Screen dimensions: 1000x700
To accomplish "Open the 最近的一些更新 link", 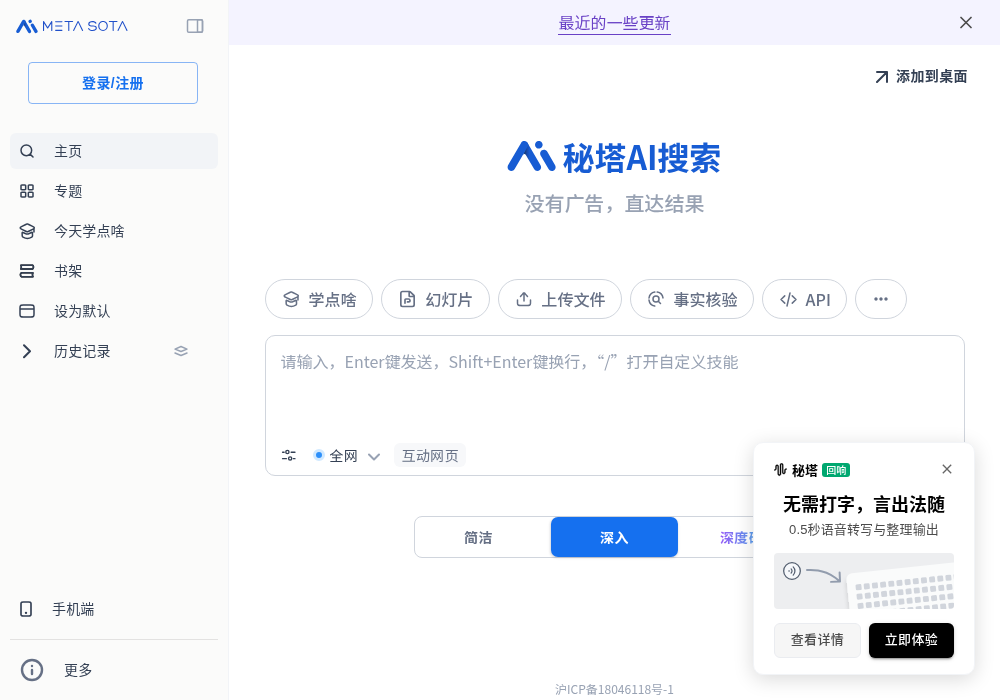I will click(x=614, y=24).
